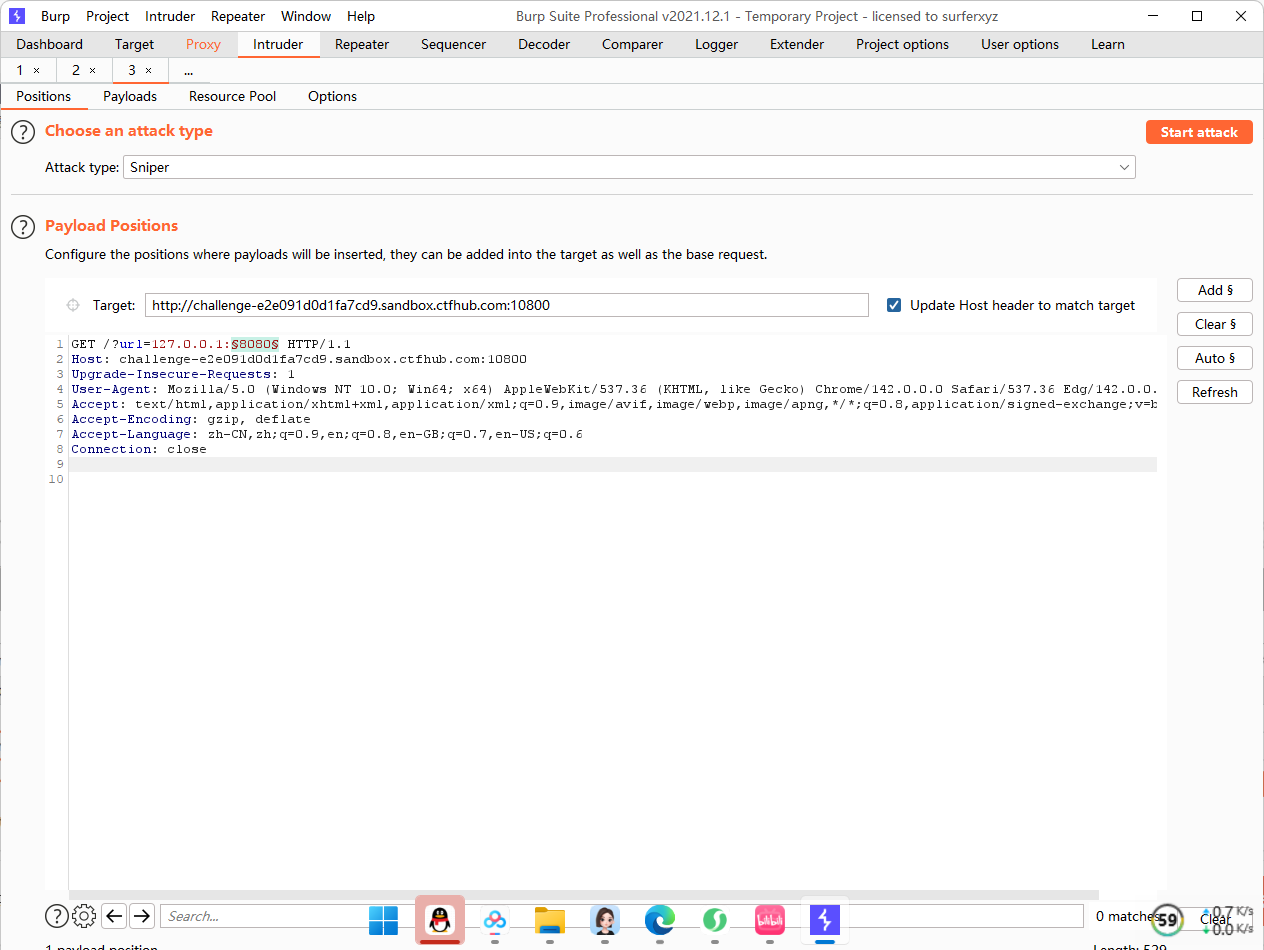Image resolution: width=1264 pixels, height=950 pixels.
Task: Click the horizontal scrollbar under request editor
Action: tap(583, 895)
